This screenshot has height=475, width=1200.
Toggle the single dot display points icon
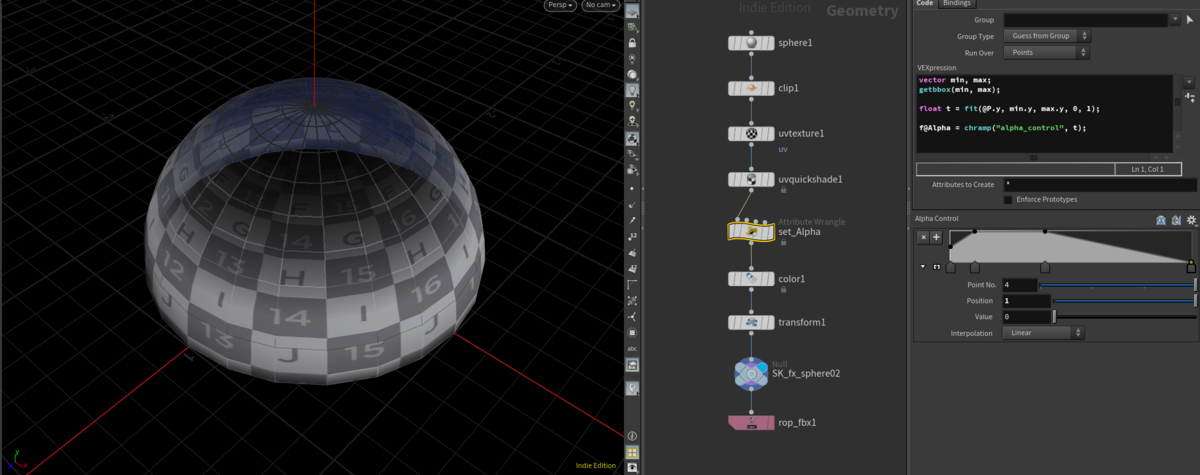point(633,188)
